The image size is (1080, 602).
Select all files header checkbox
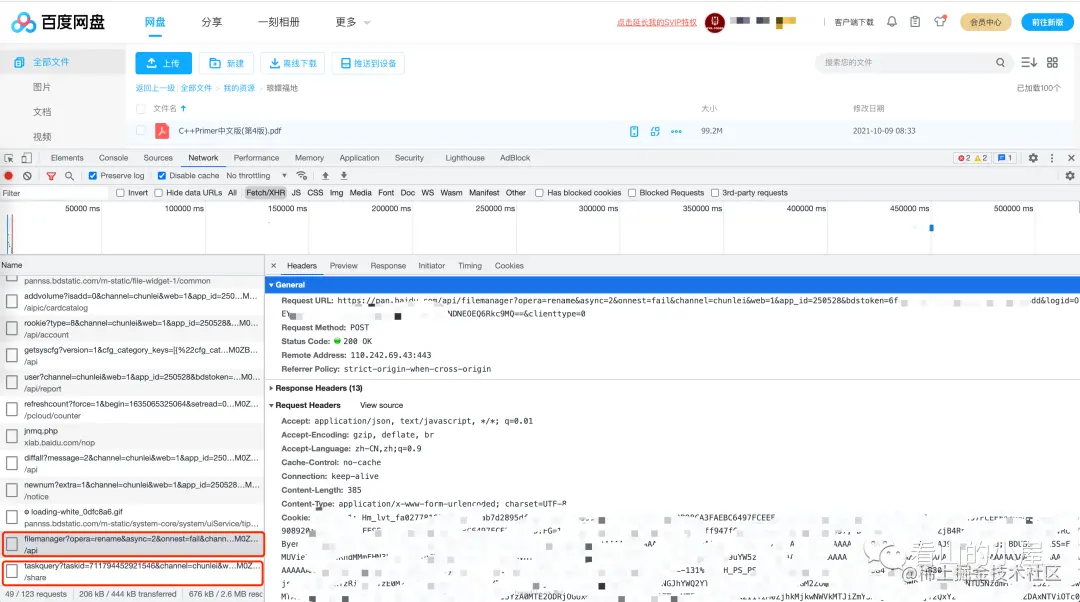click(x=141, y=109)
